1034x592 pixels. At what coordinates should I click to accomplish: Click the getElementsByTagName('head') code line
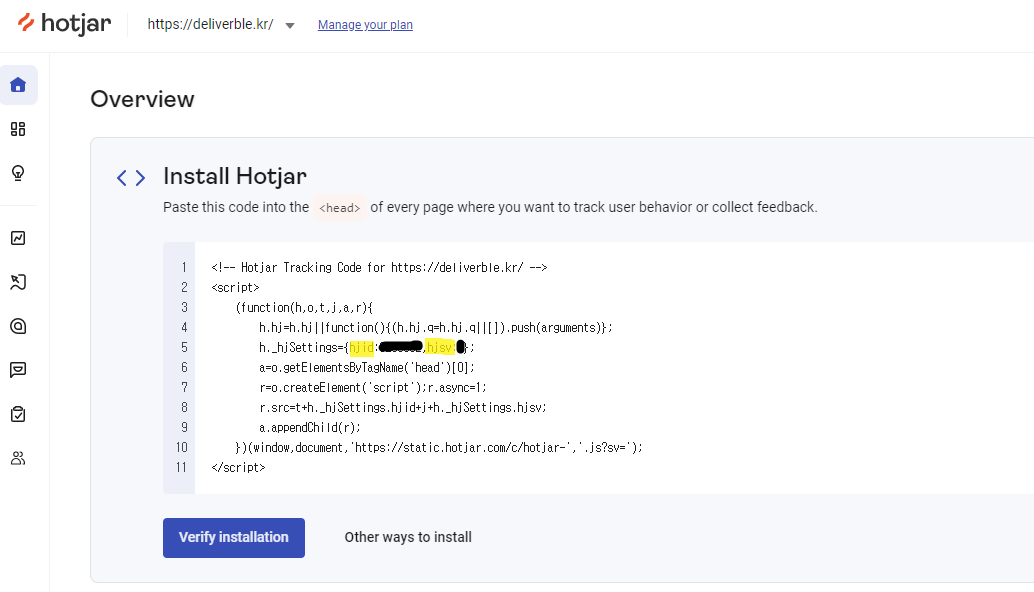point(367,368)
